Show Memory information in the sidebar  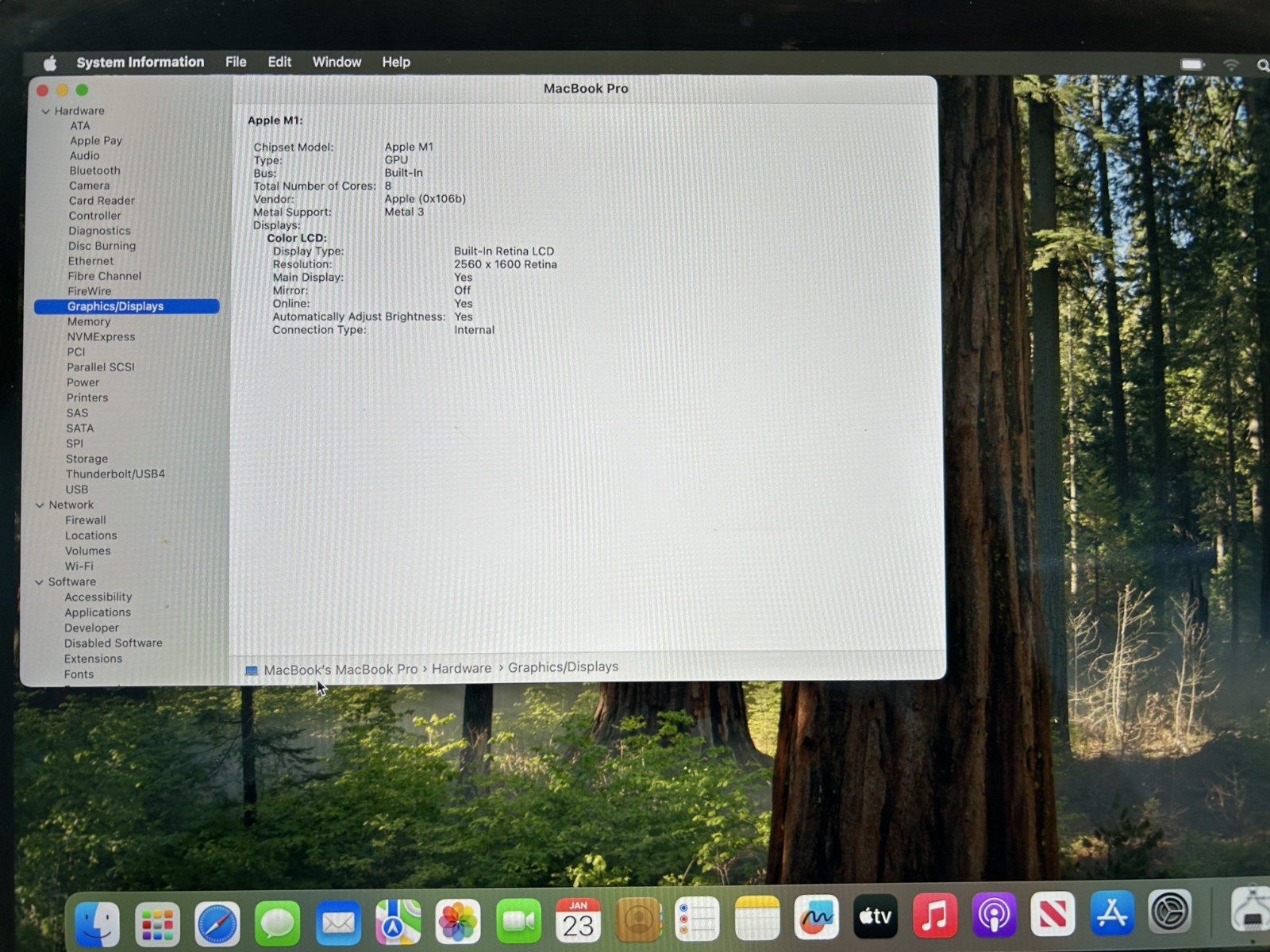pos(88,321)
